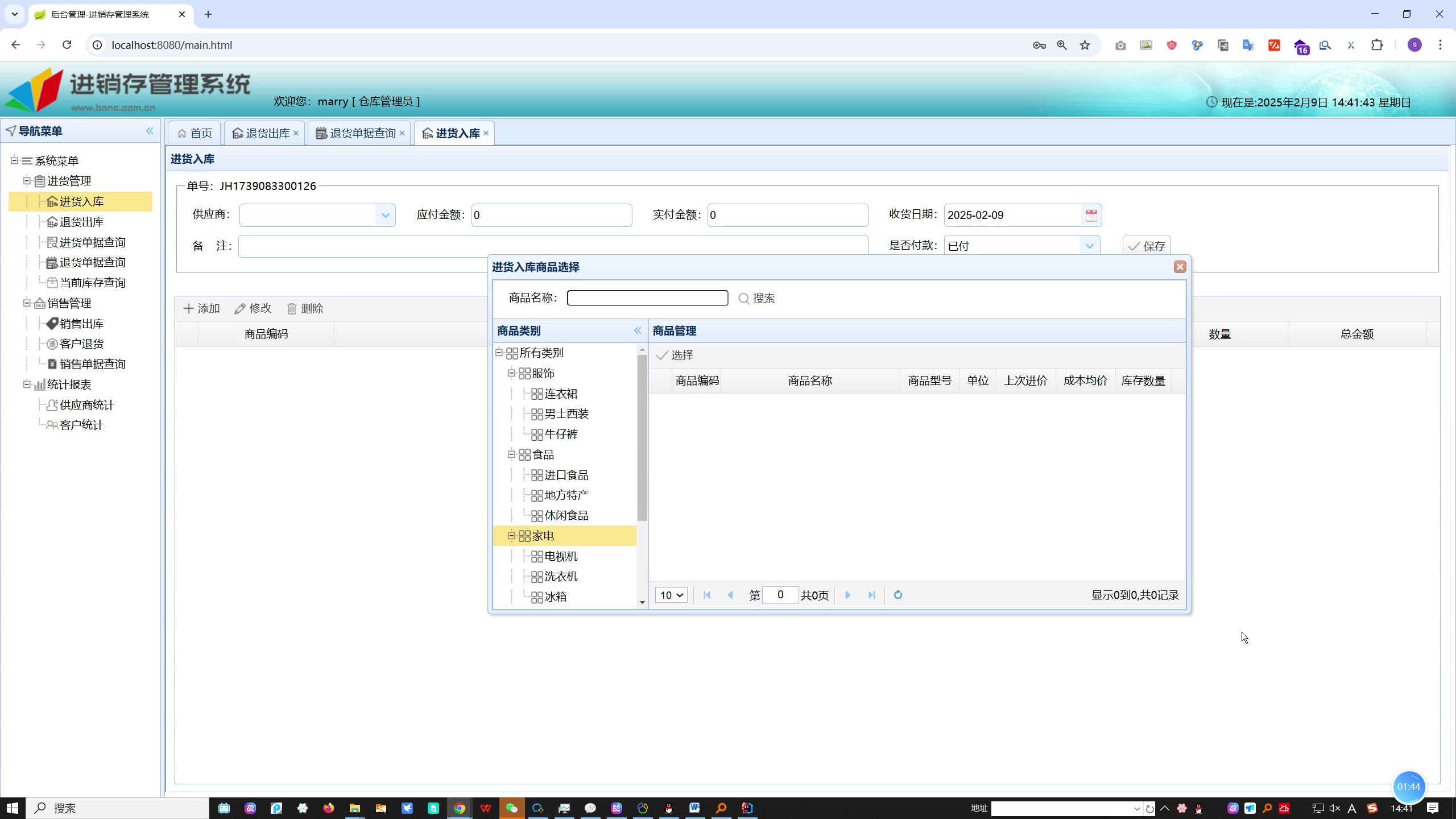1456x819 pixels.
Task: Focus the 商品名称 search field
Action: coord(647,298)
